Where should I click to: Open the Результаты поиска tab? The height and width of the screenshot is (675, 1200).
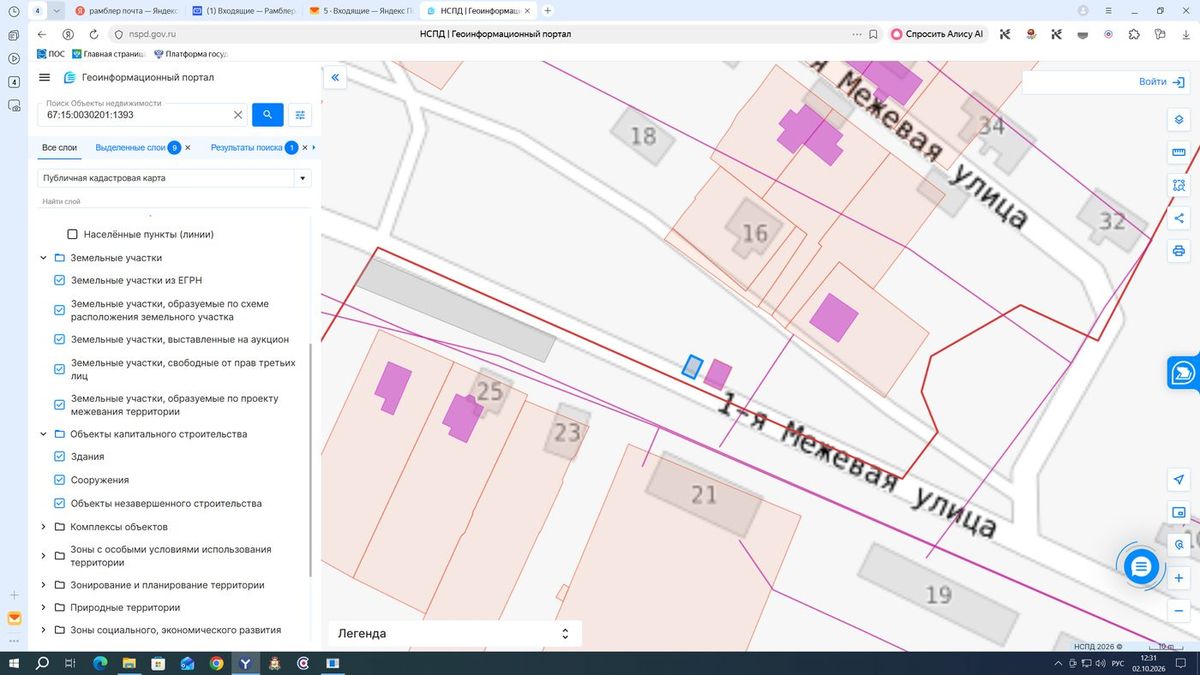click(247, 148)
